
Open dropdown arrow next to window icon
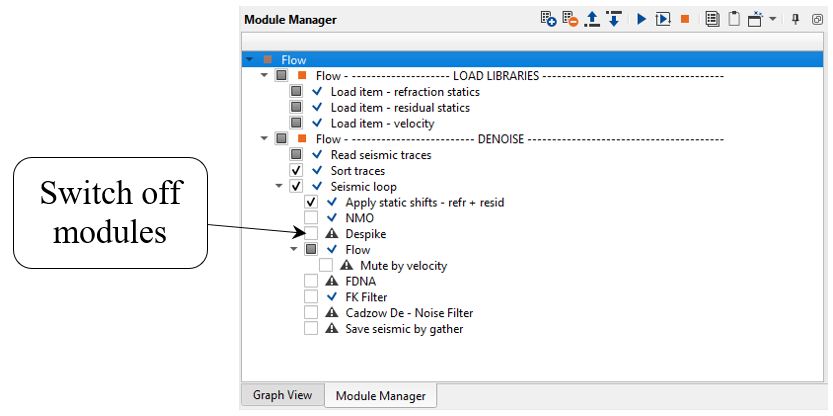click(772, 19)
